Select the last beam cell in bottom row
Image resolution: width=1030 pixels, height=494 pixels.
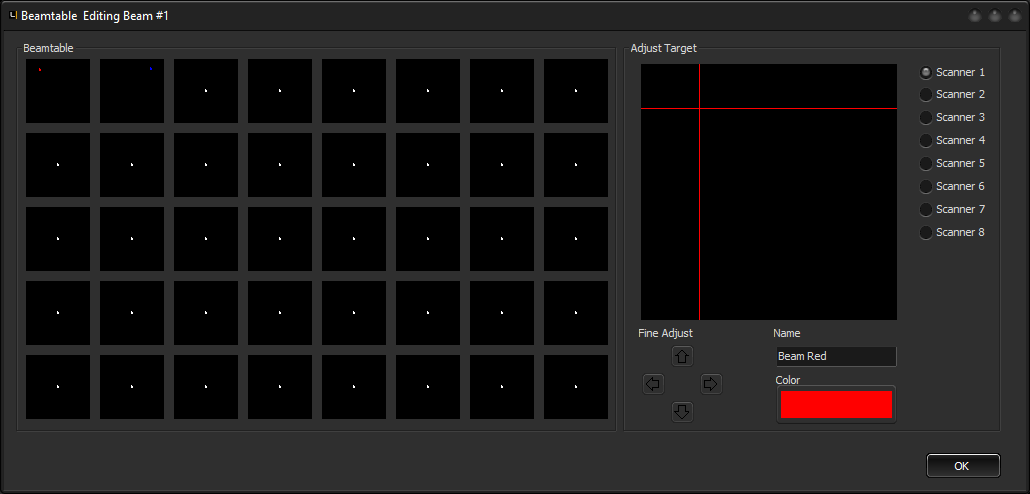(576, 387)
